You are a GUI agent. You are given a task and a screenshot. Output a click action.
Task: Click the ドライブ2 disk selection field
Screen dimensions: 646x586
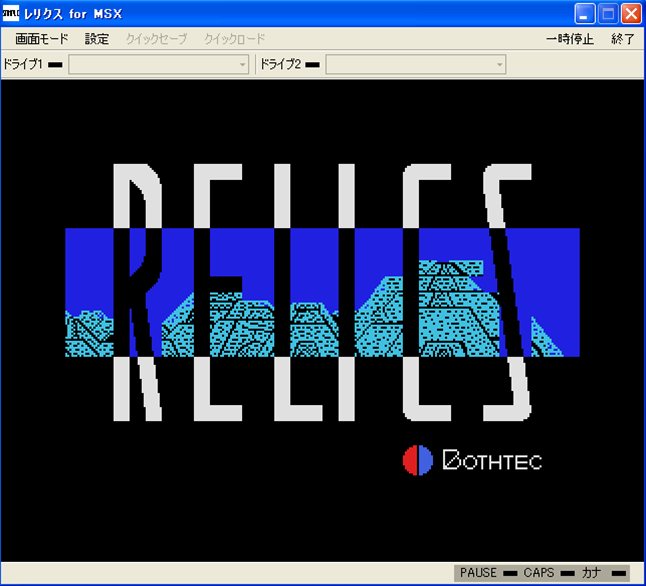click(416, 65)
